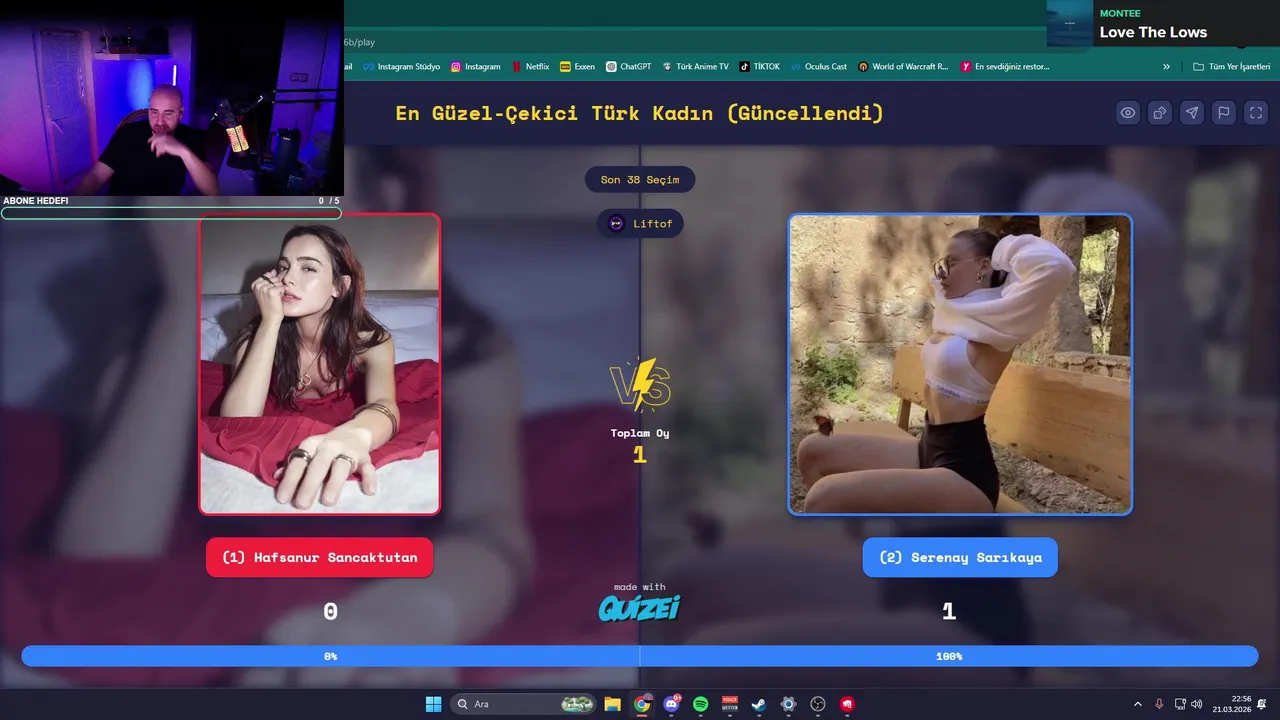Open the Tüm Yer İşaretleri folder

click(x=1231, y=67)
